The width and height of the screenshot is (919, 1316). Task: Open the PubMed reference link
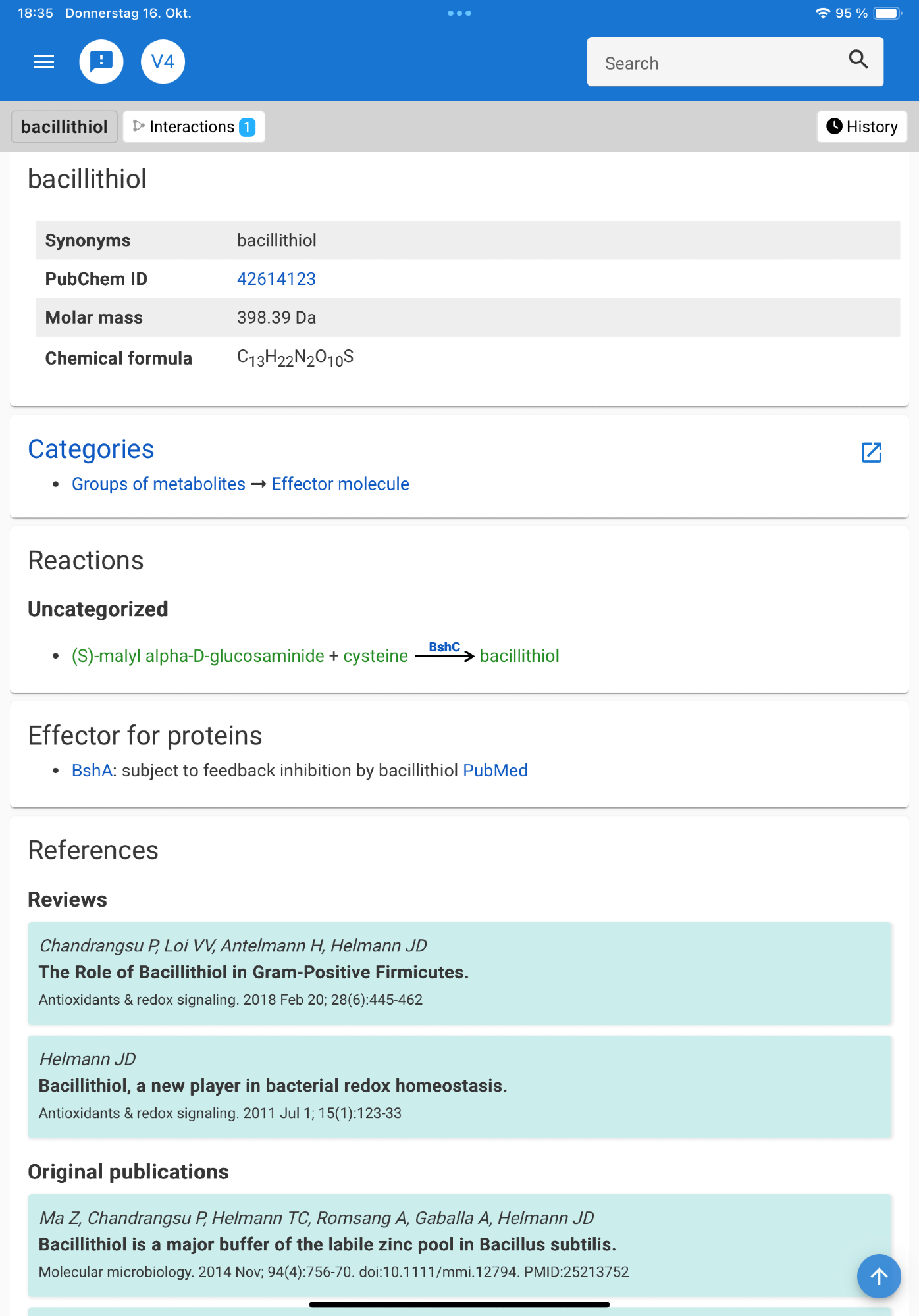tap(495, 771)
